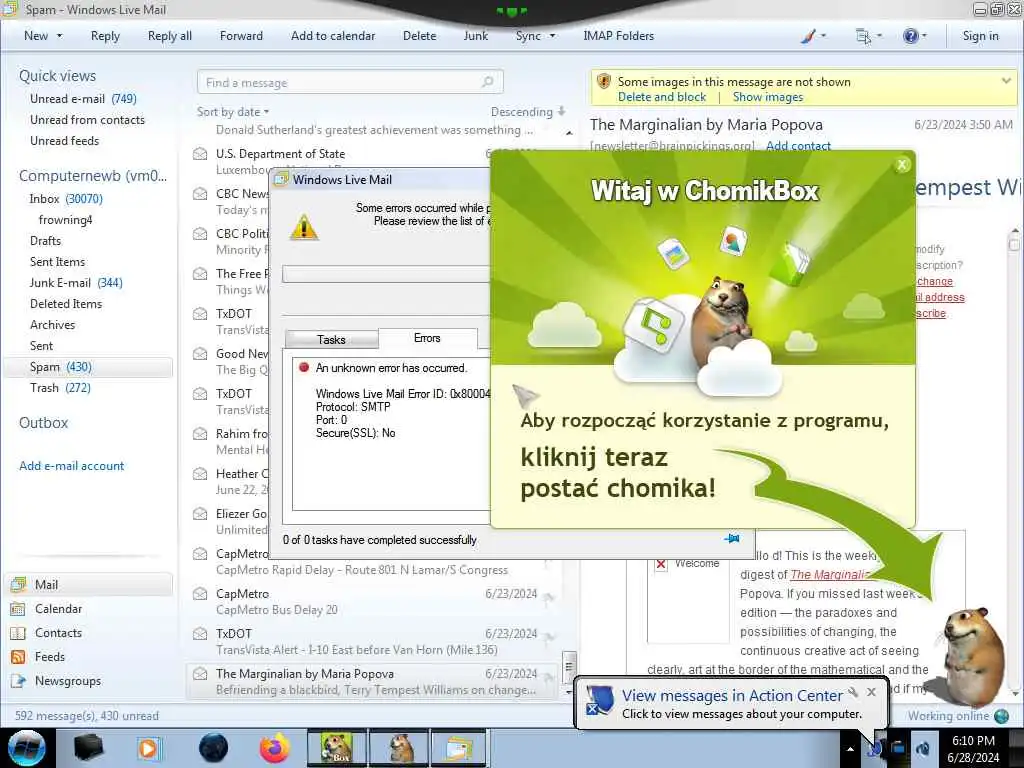This screenshot has height=768, width=1024.
Task: Open the Trash (272) folder
Action: click(60, 388)
